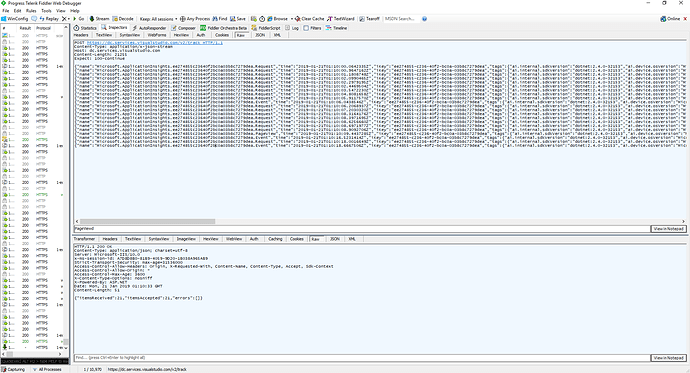This screenshot has height=373, width=690.
Task: Toggle Stream mode in toolbar
Action: [99, 19]
